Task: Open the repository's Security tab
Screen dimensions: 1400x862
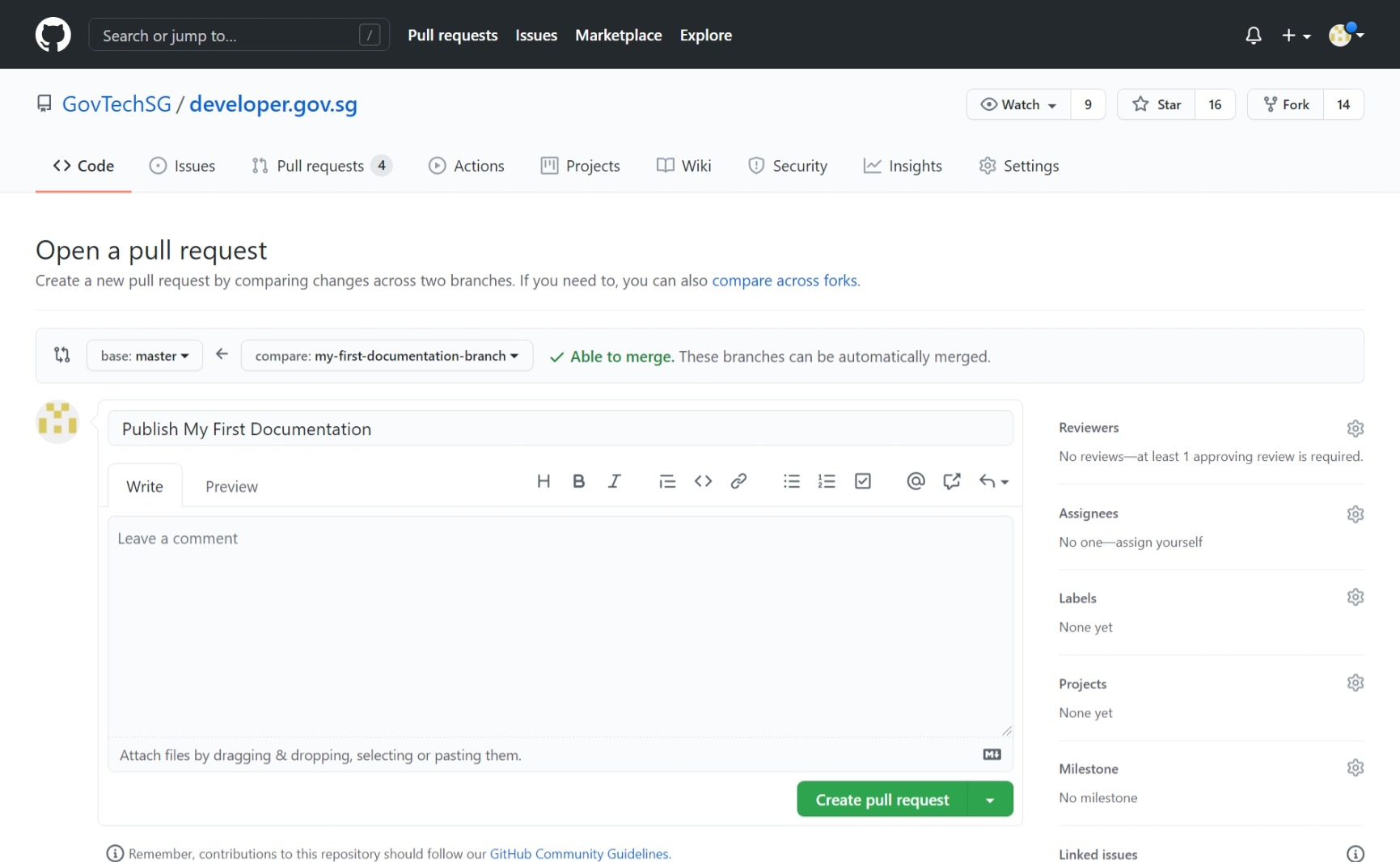Action: click(x=788, y=165)
